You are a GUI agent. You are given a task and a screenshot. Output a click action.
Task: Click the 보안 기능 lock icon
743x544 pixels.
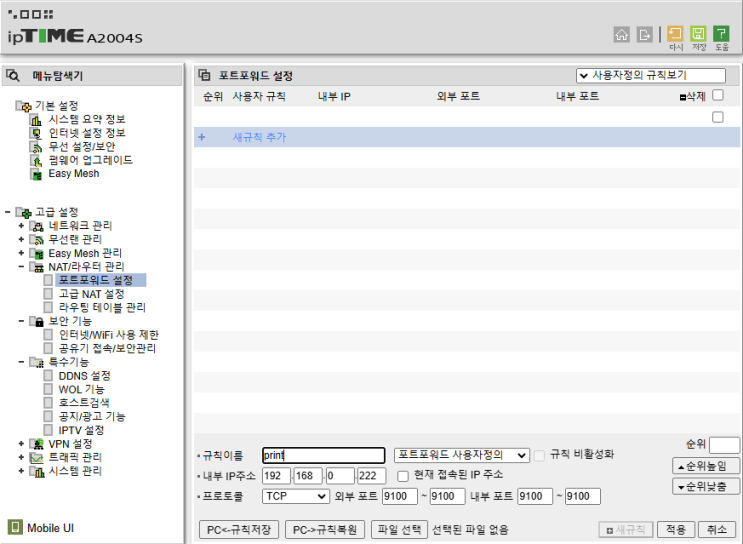pos(36,322)
